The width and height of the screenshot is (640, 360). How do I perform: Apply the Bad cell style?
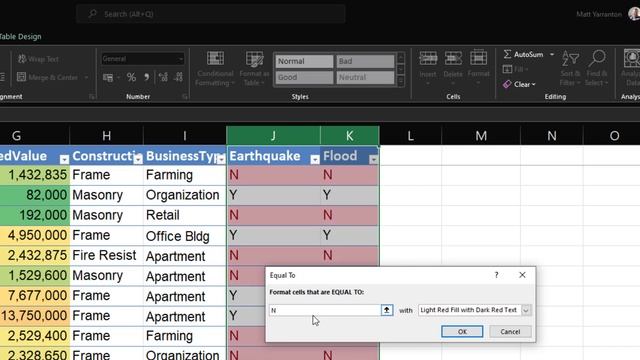click(x=365, y=61)
